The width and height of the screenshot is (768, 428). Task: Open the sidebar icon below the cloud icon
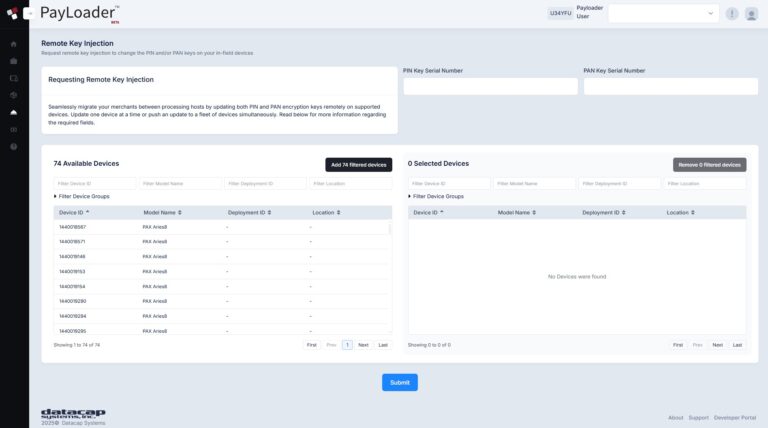click(x=14, y=130)
